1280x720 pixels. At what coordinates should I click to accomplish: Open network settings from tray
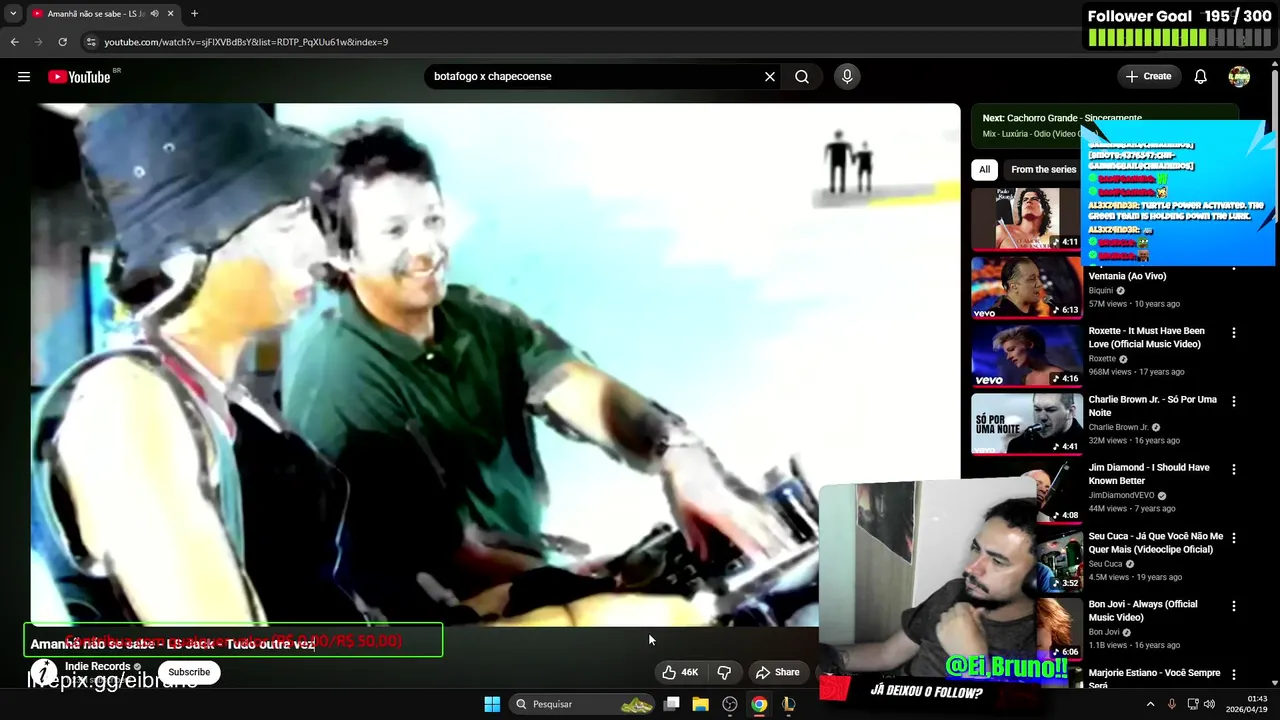[1194, 704]
